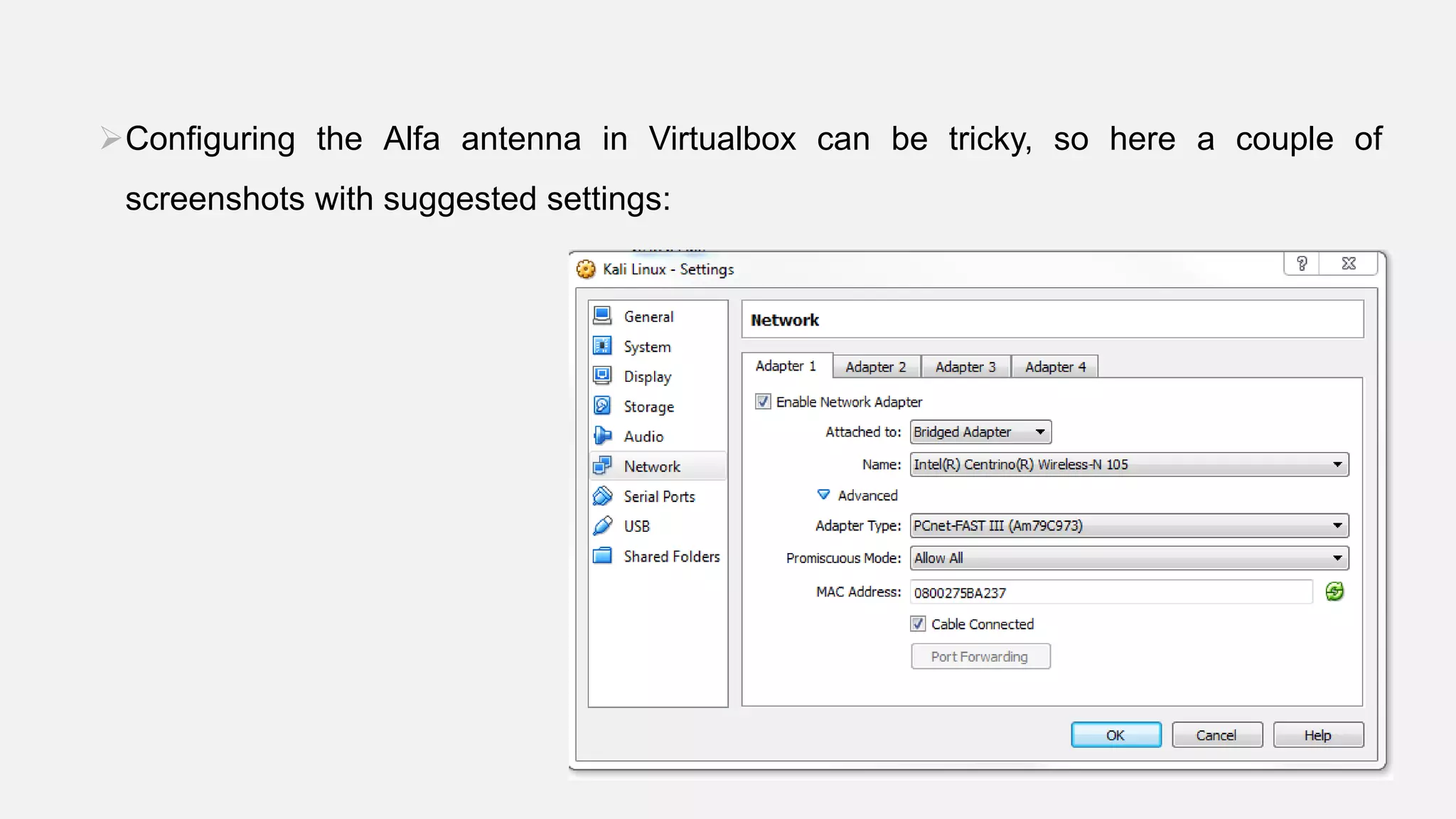Open General settings icon in sidebar
Image resolution: width=1456 pixels, height=819 pixels.
point(602,316)
